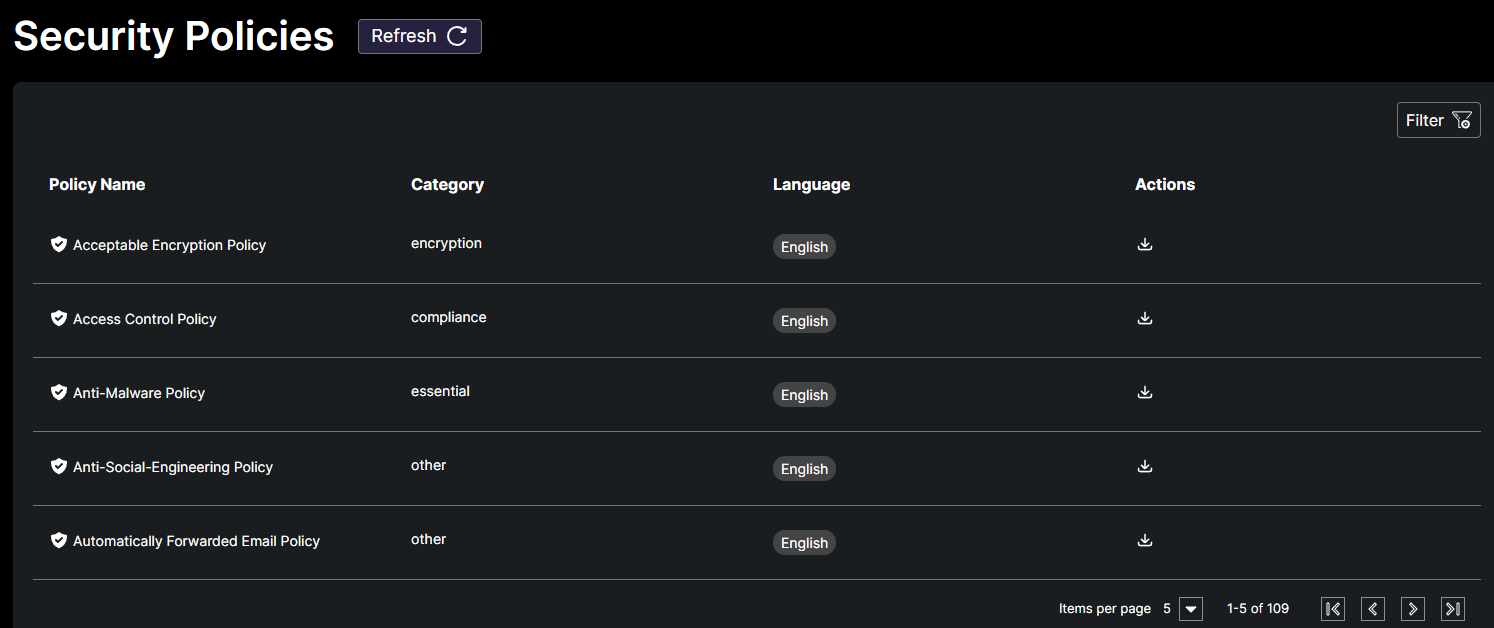The image size is (1494, 628).
Task: Download the Anti-Social-Engineering Policy
Action: 1145,466
